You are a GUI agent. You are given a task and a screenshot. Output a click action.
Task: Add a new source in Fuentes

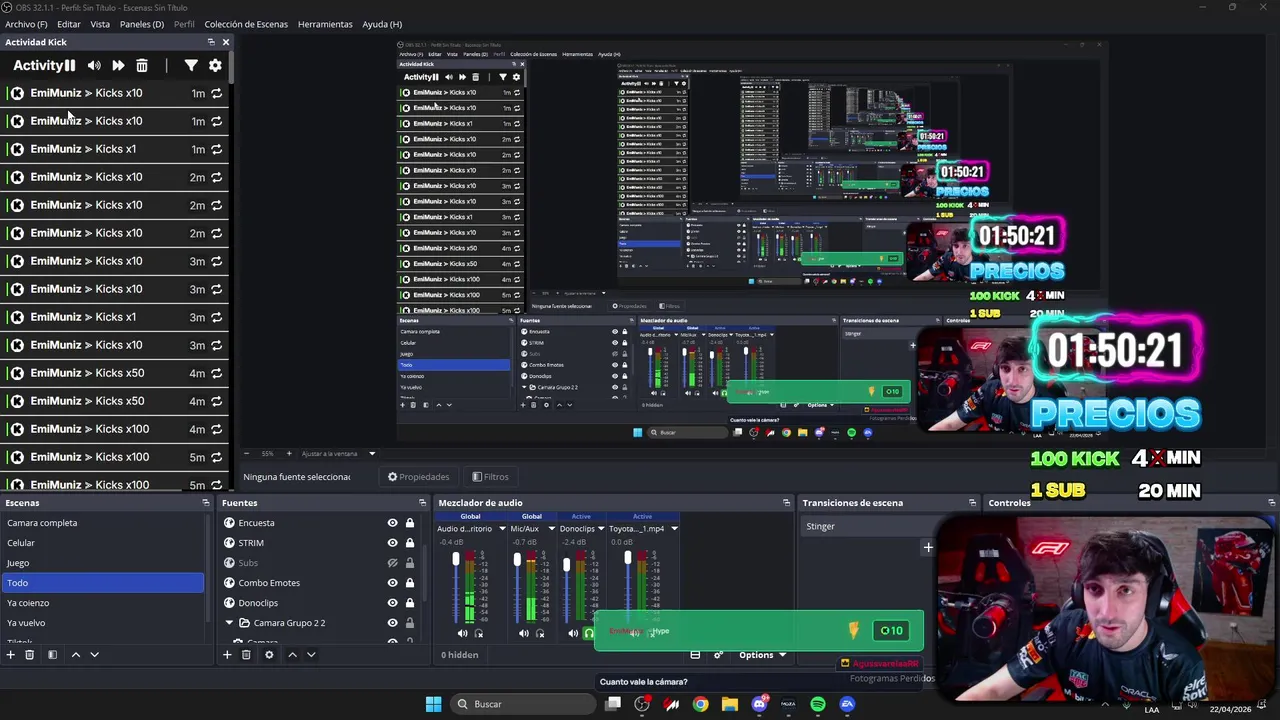click(227, 655)
